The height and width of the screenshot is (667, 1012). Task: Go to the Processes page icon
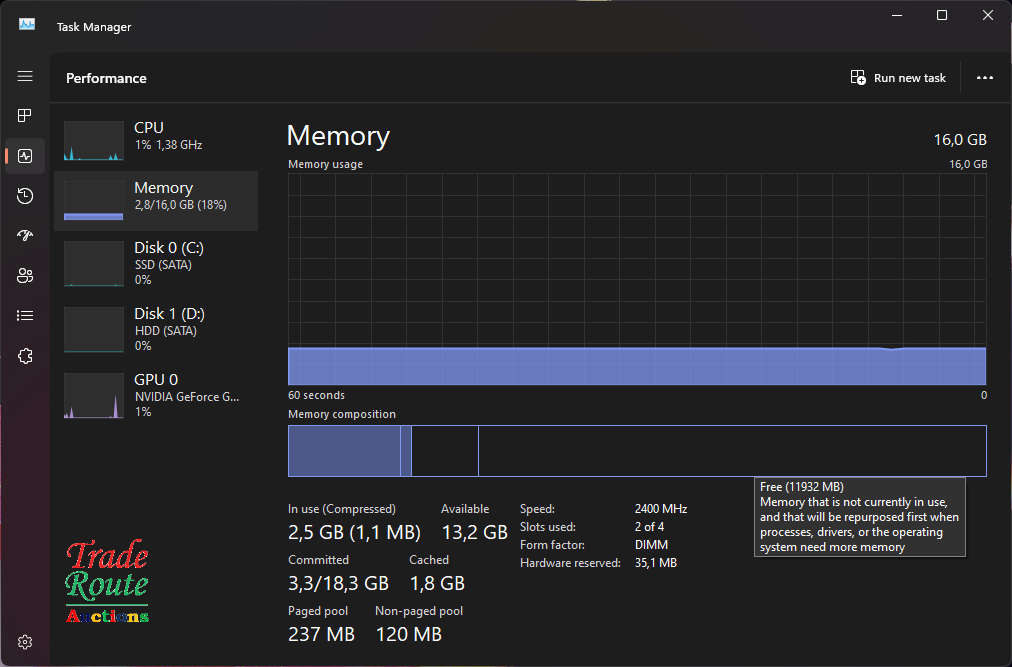(25, 116)
